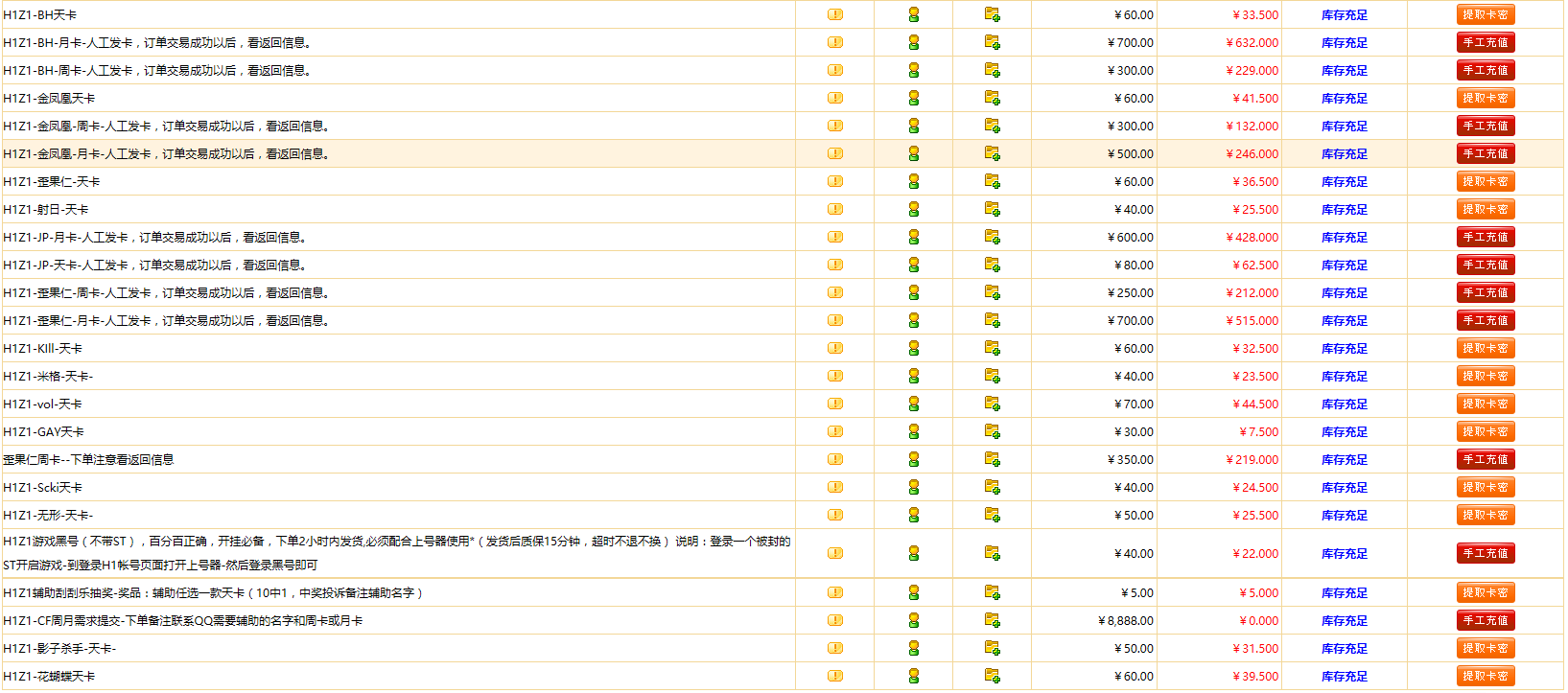
Task: Click 库存充足 link for H1Z1-歪果仁-天卡
Action: (1345, 181)
